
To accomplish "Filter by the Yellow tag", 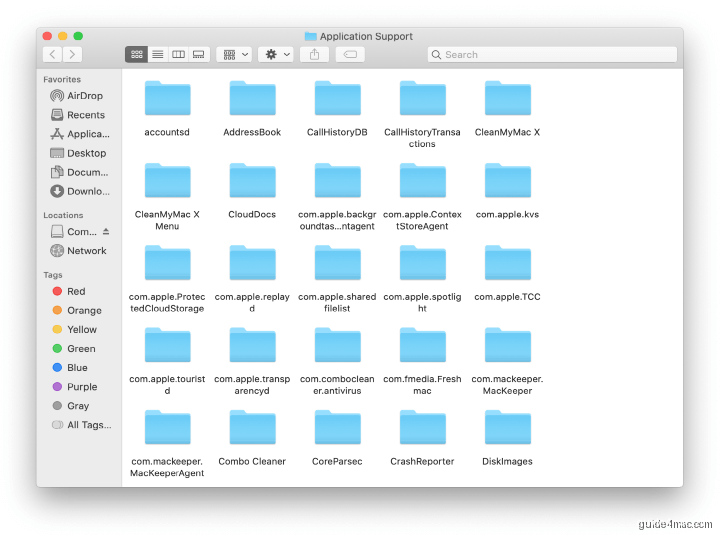I will click(74, 329).
